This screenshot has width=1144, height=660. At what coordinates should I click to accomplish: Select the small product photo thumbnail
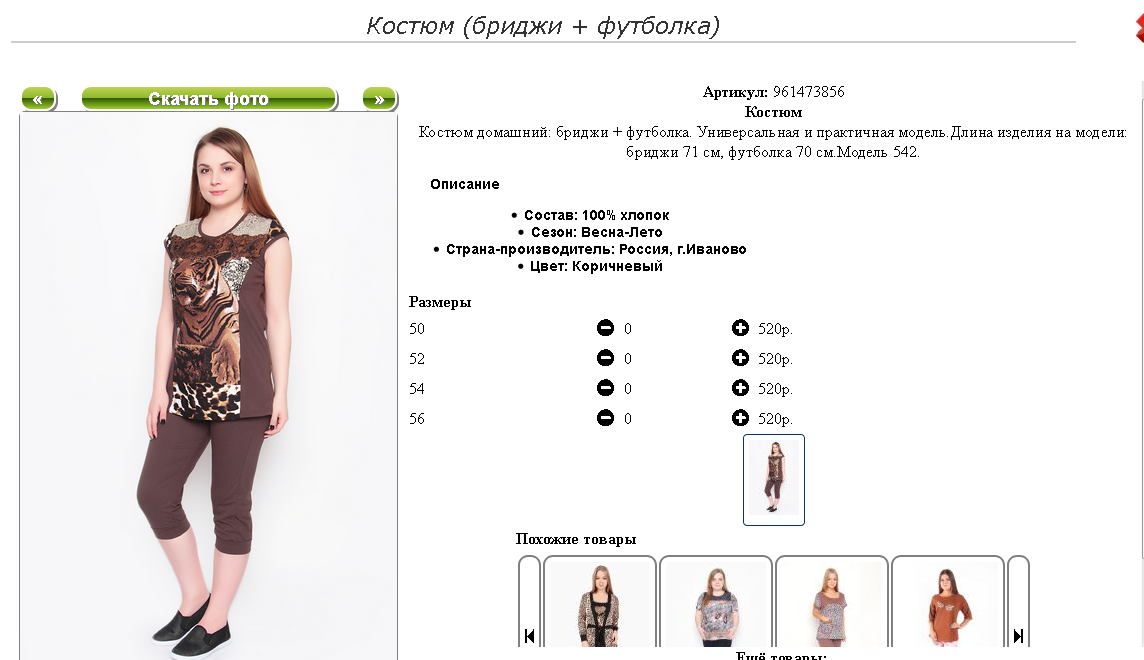pos(773,479)
